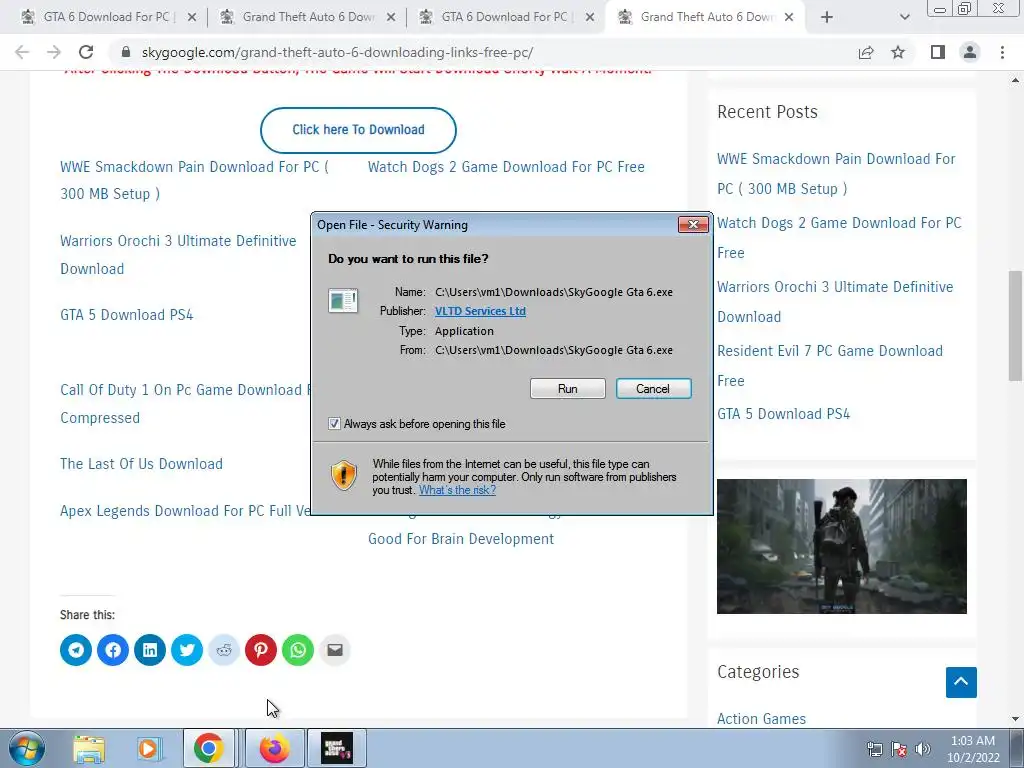Open a new browser tab

point(827,18)
